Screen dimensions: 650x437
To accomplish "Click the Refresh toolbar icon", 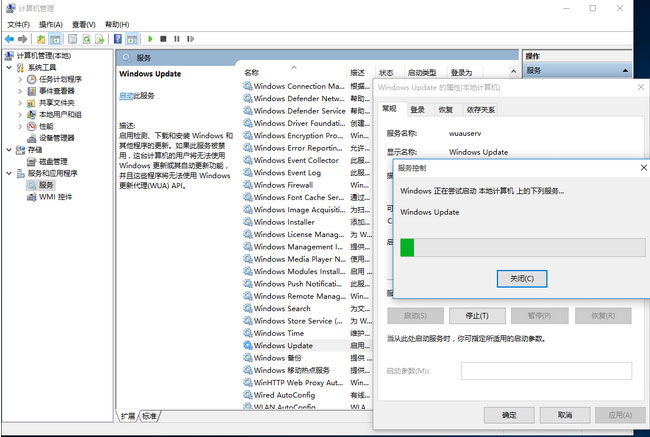I will pos(86,39).
